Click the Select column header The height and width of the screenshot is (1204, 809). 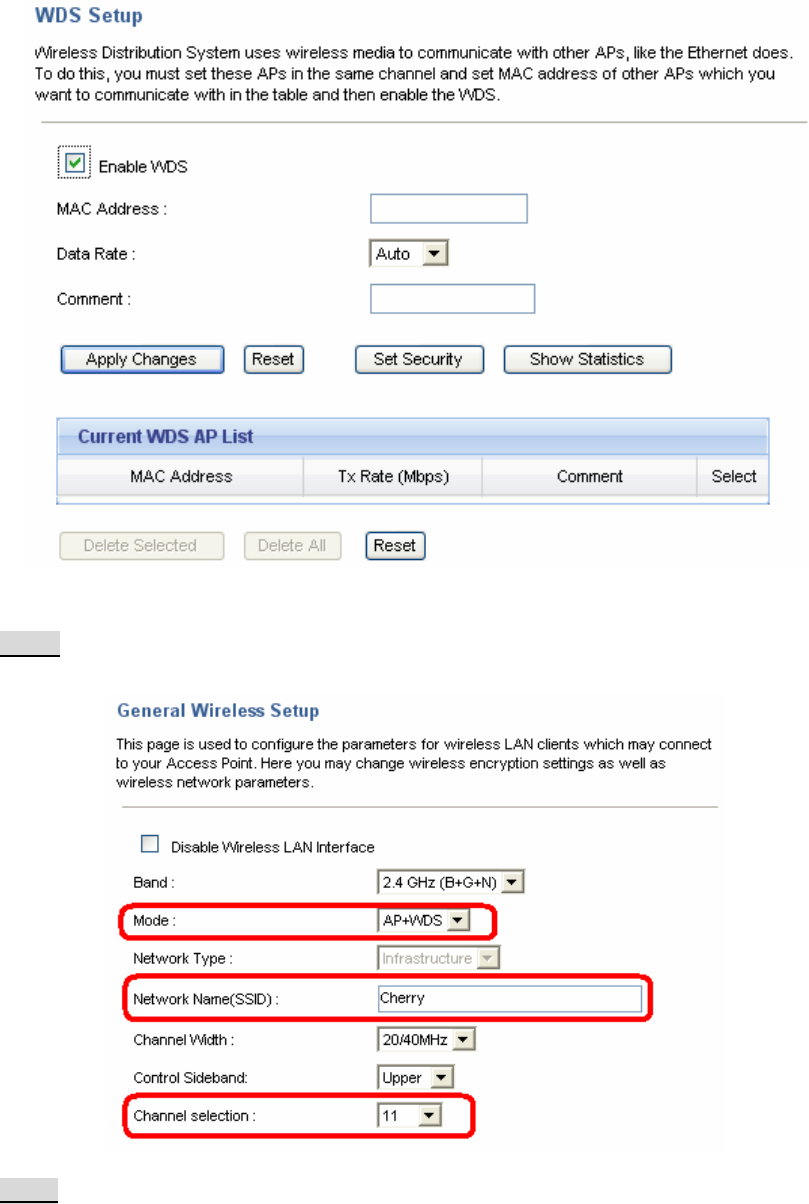point(734,477)
